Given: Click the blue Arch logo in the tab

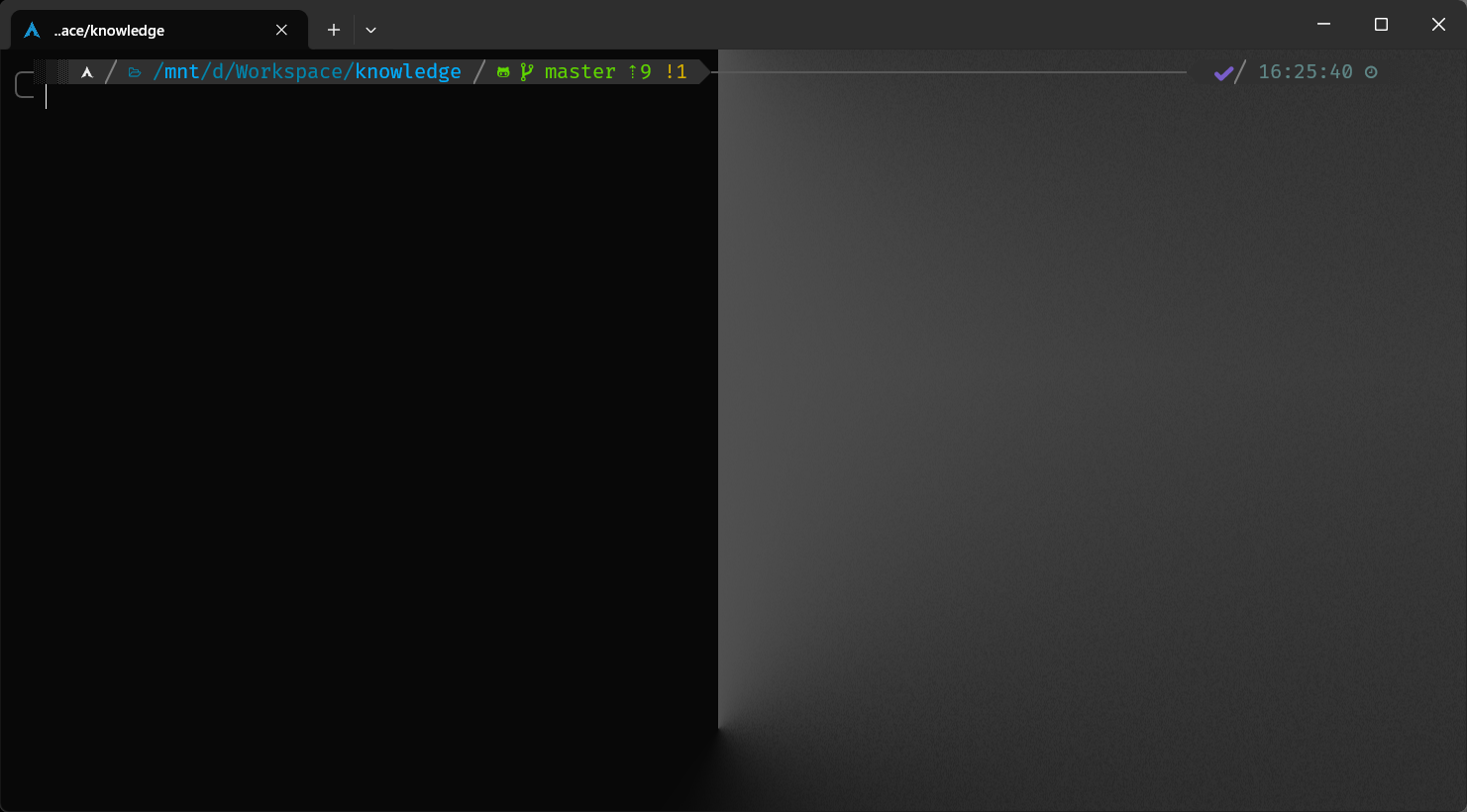Looking at the screenshot, I should [32, 30].
